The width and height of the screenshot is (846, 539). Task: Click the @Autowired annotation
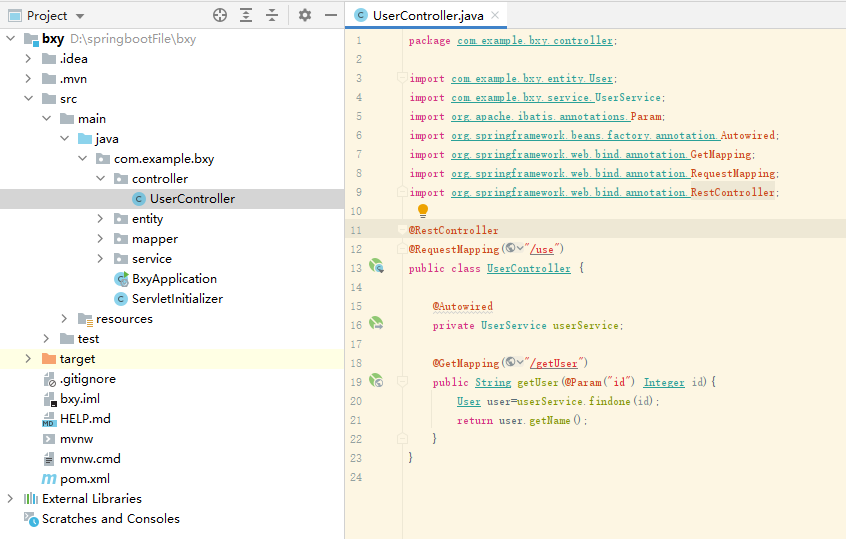coord(462,306)
